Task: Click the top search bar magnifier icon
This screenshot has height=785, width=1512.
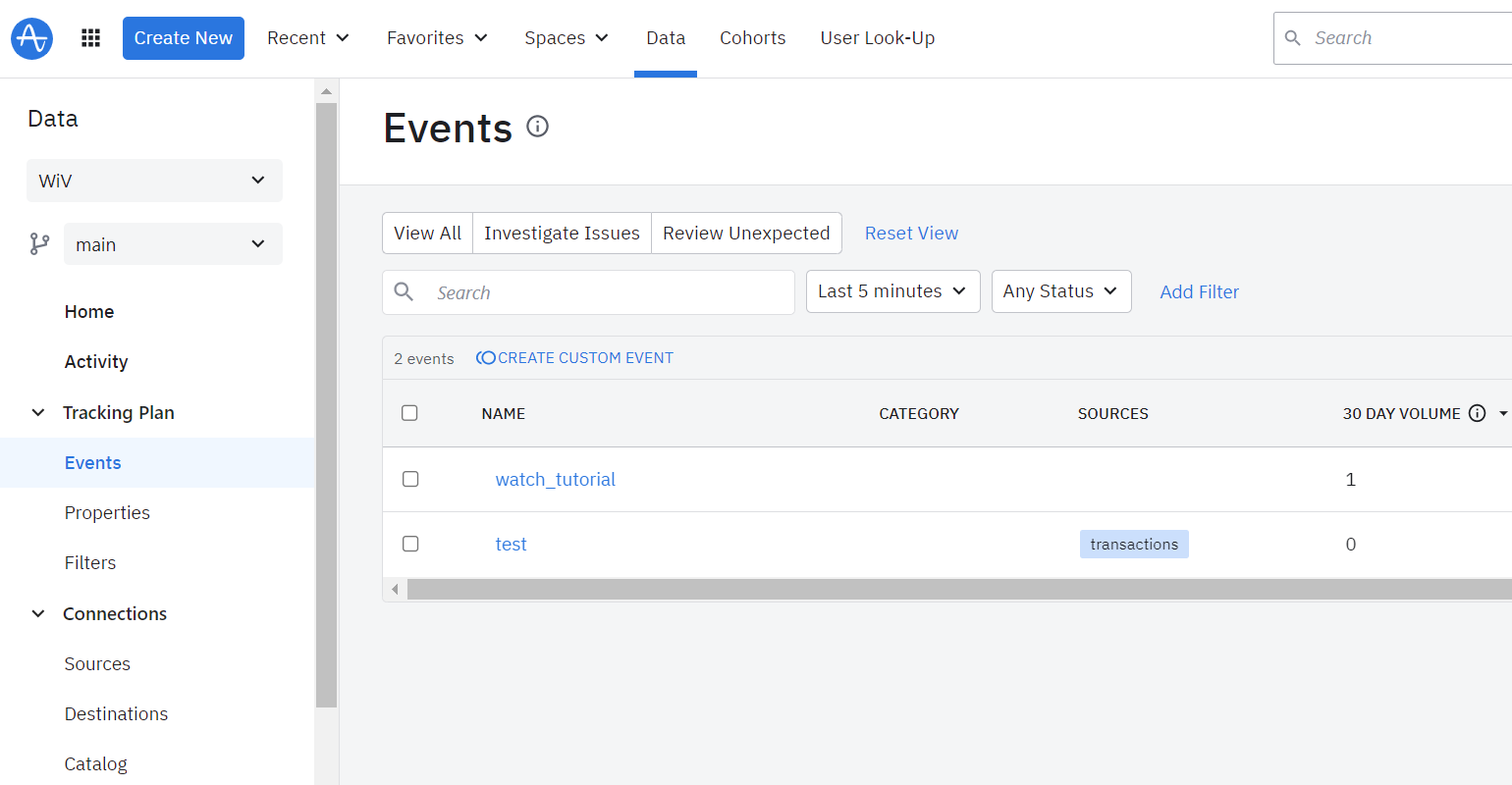Action: coord(1293,38)
